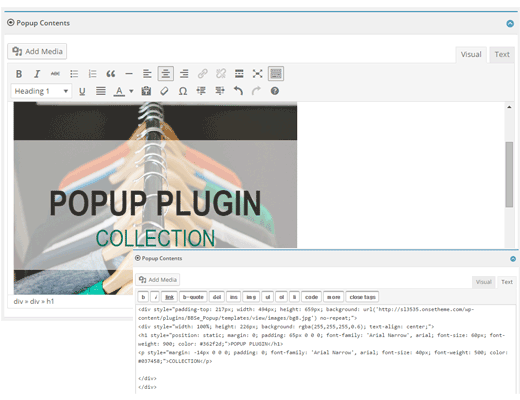Apply strikethrough formatting
Viewport: 520px width, 400px height.
click(x=55, y=74)
